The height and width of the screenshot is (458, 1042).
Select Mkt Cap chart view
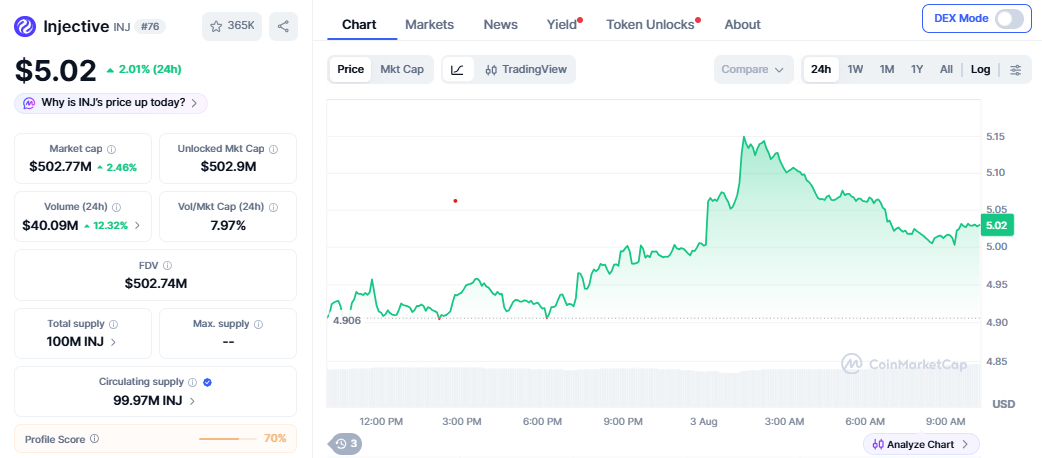pyautogui.click(x=401, y=69)
